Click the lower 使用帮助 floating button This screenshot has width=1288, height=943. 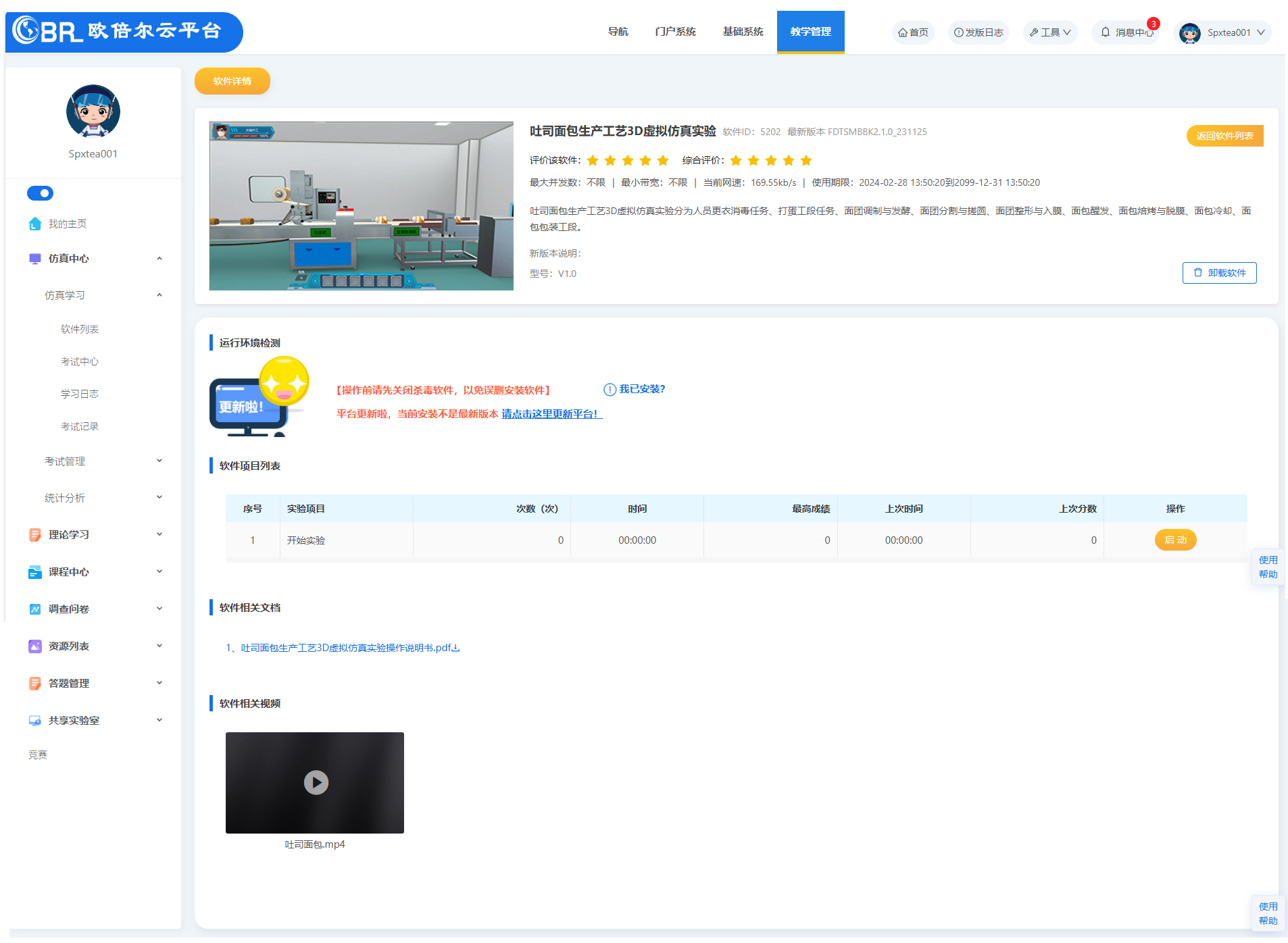point(1268,914)
